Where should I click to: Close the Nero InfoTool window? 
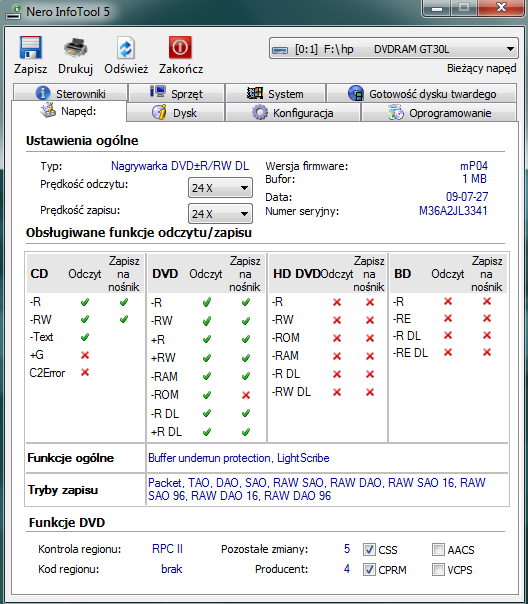(x=501, y=8)
